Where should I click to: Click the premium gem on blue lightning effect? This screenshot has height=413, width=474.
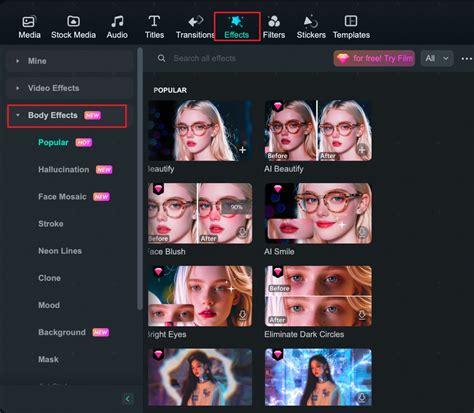click(278, 354)
